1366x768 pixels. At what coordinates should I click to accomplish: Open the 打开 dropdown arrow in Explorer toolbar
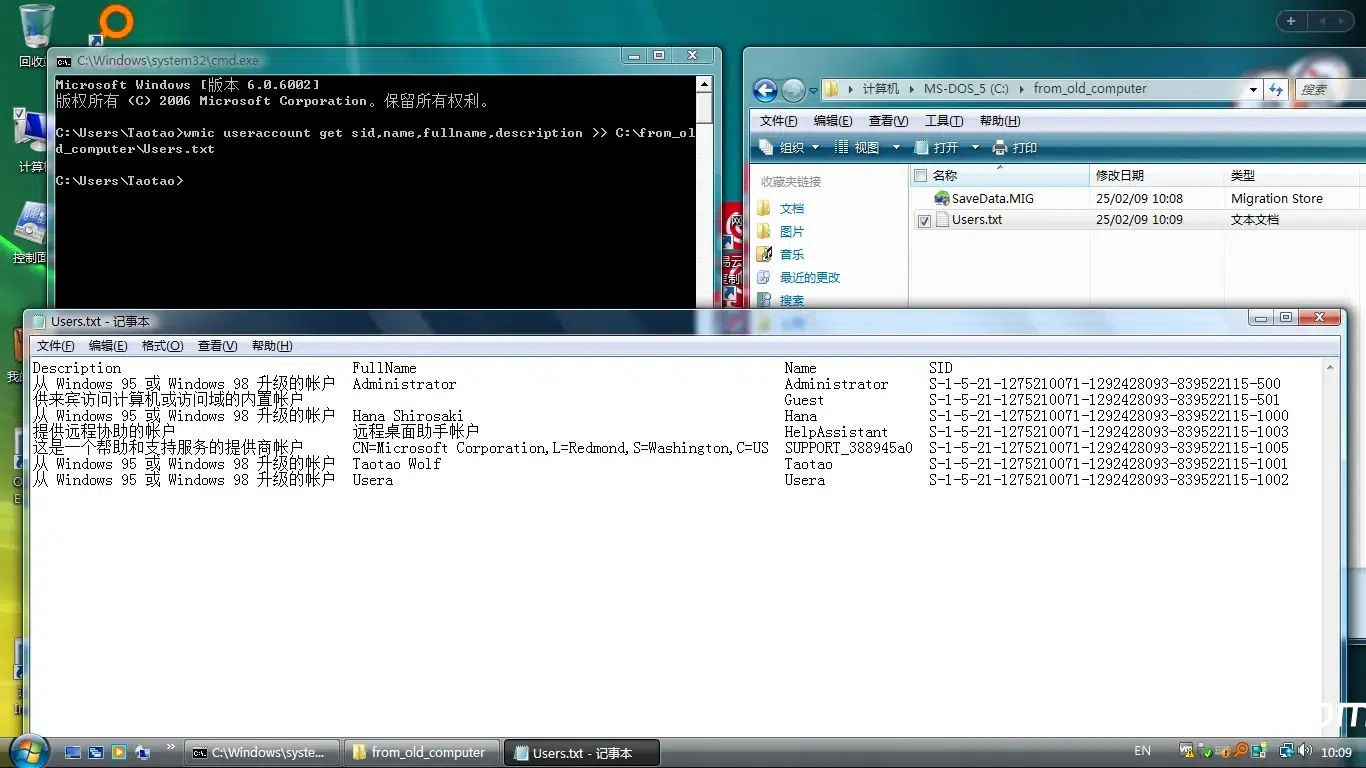974,147
